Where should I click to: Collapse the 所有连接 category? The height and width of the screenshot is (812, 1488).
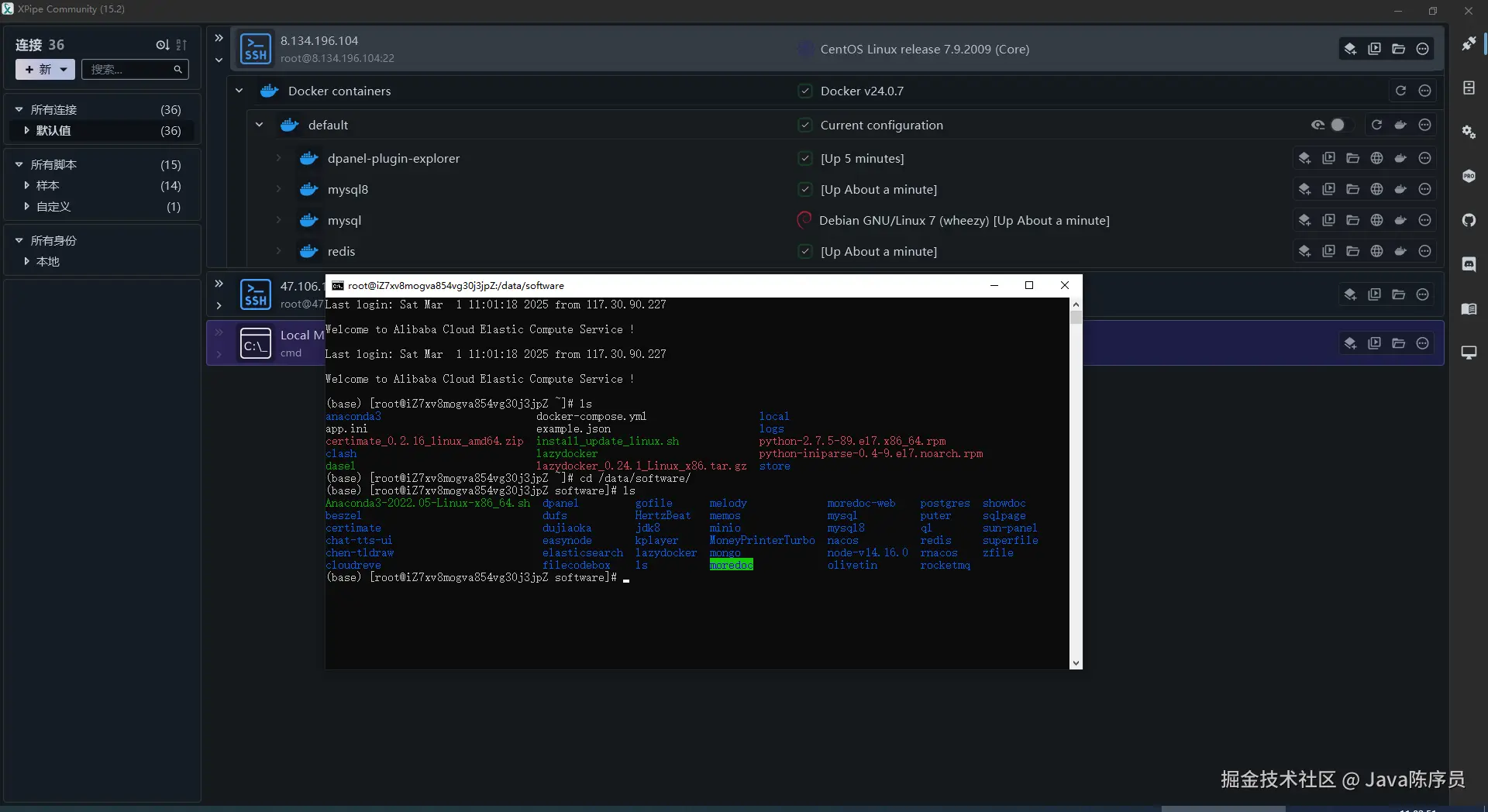coord(19,110)
